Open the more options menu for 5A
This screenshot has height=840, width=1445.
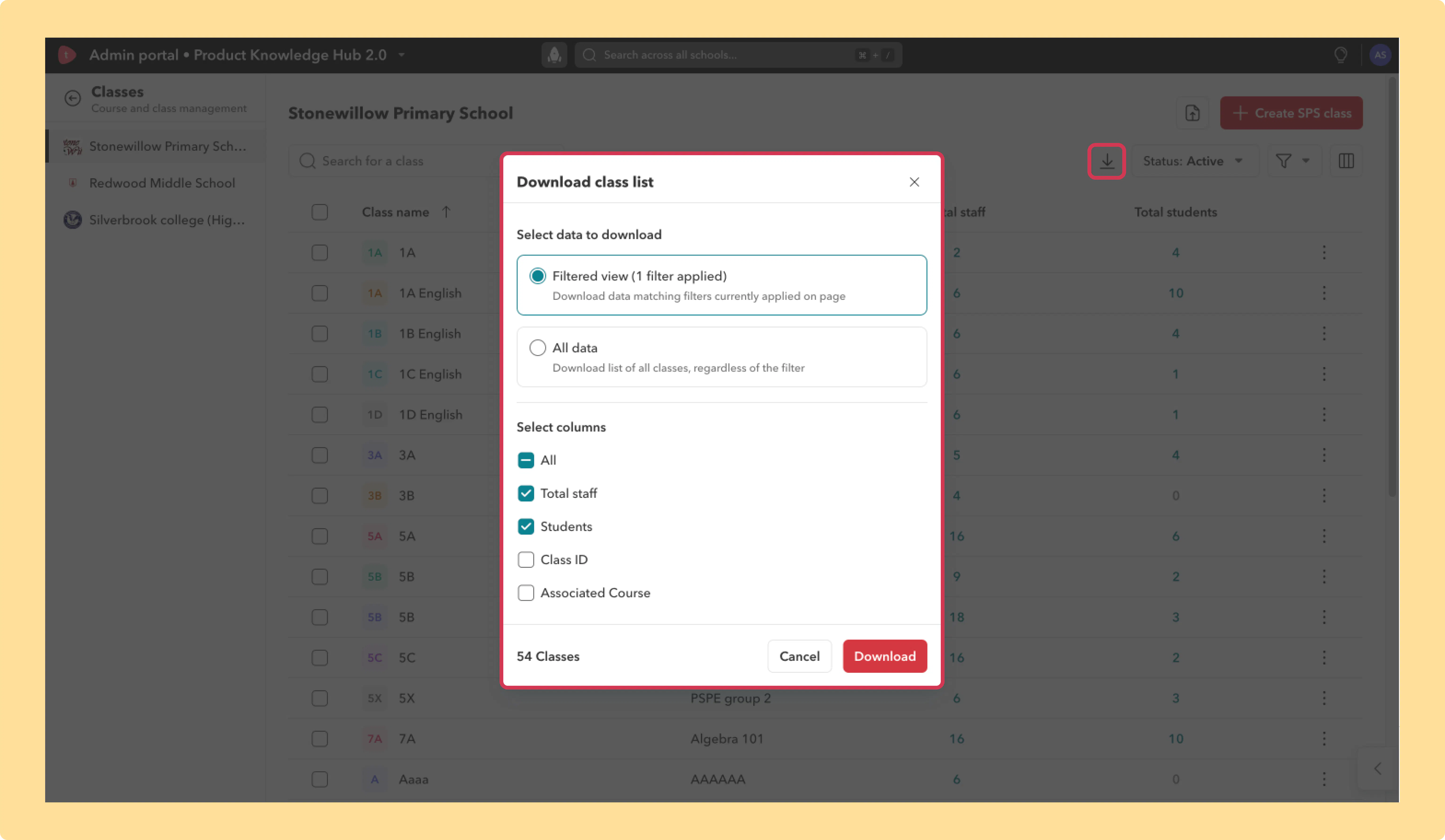1324,537
